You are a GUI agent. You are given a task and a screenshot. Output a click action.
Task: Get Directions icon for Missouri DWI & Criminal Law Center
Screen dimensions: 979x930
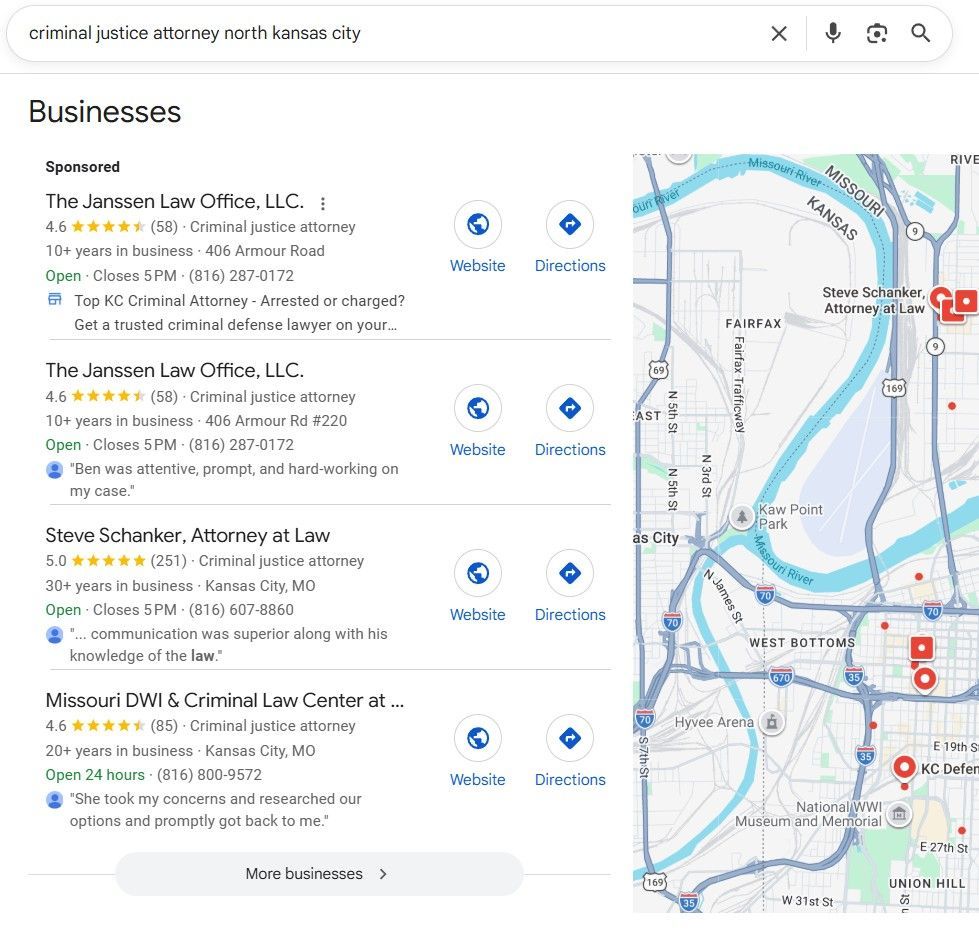pos(569,738)
